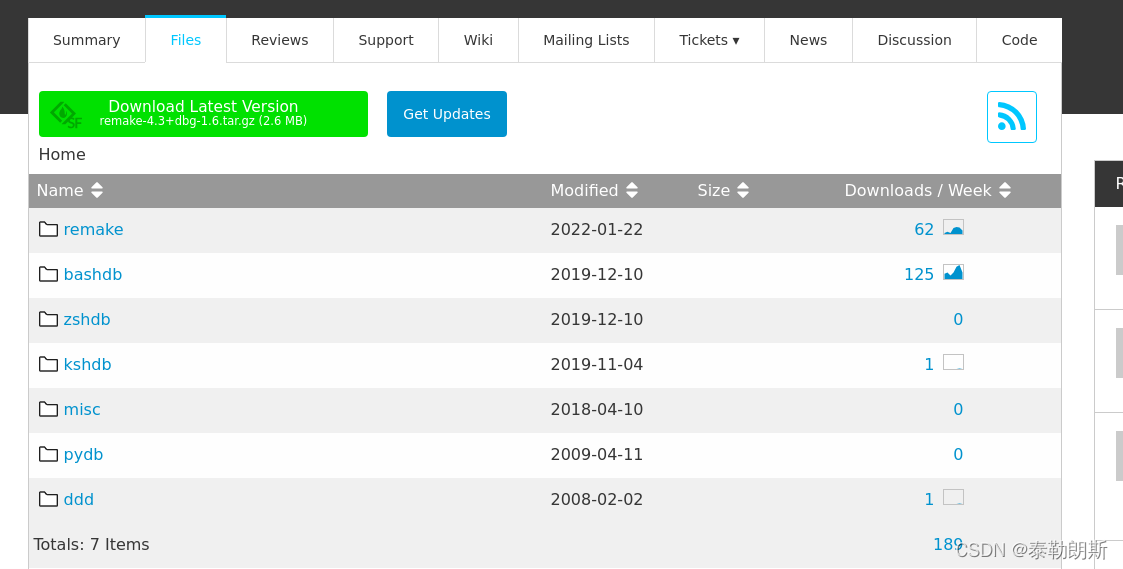Click the folder icon beside bashdb
The height and width of the screenshot is (569, 1123).
(49, 274)
